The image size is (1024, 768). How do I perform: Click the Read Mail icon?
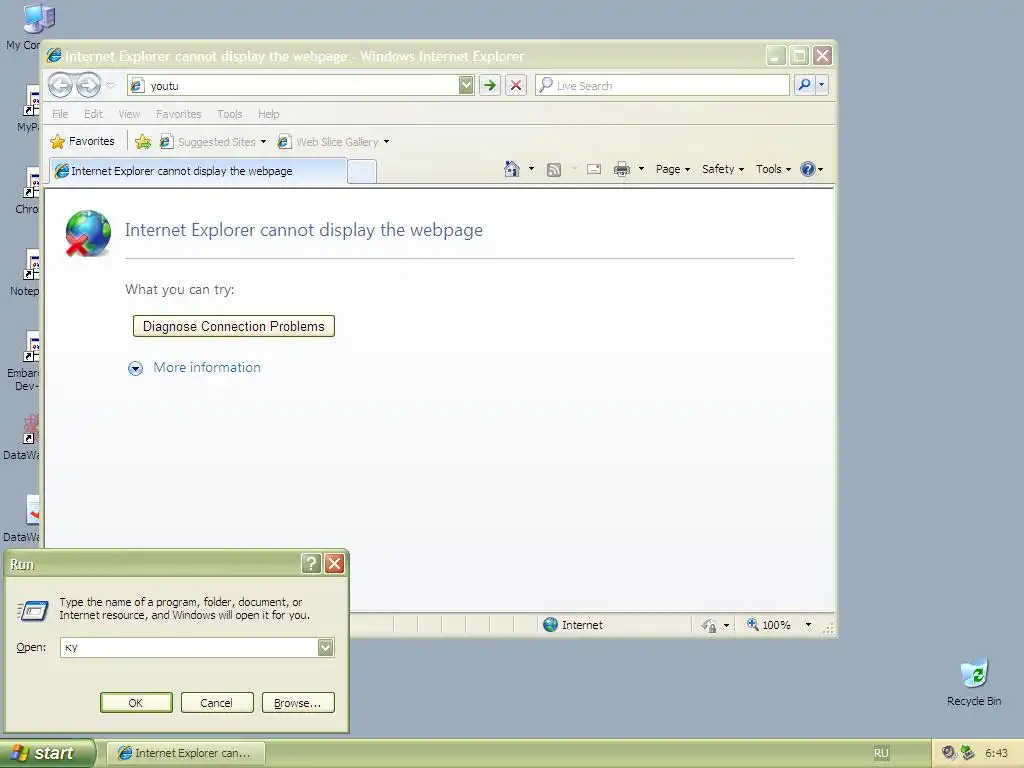pyautogui.click(x=594, y=169)
